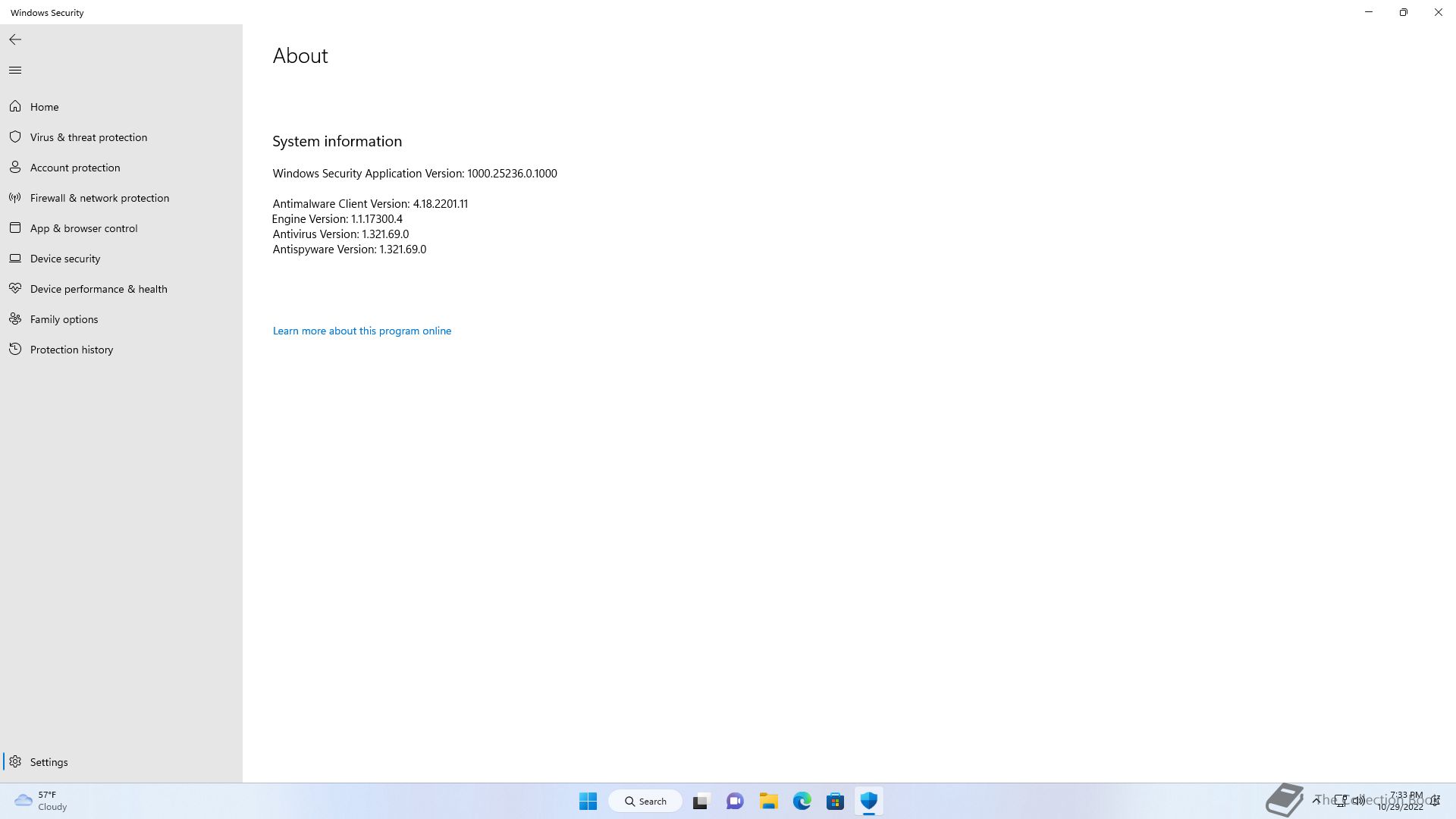
Task: Click the Device security laptop icon
Action: [15, 259]
